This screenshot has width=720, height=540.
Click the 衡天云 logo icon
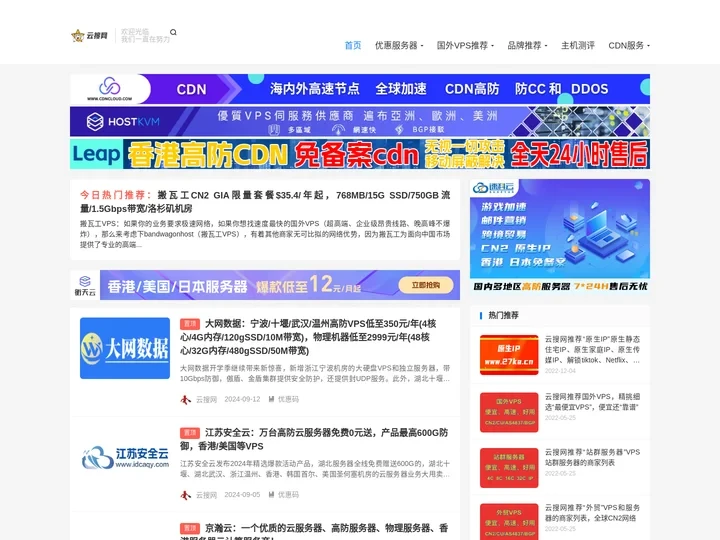click(85, 285)
